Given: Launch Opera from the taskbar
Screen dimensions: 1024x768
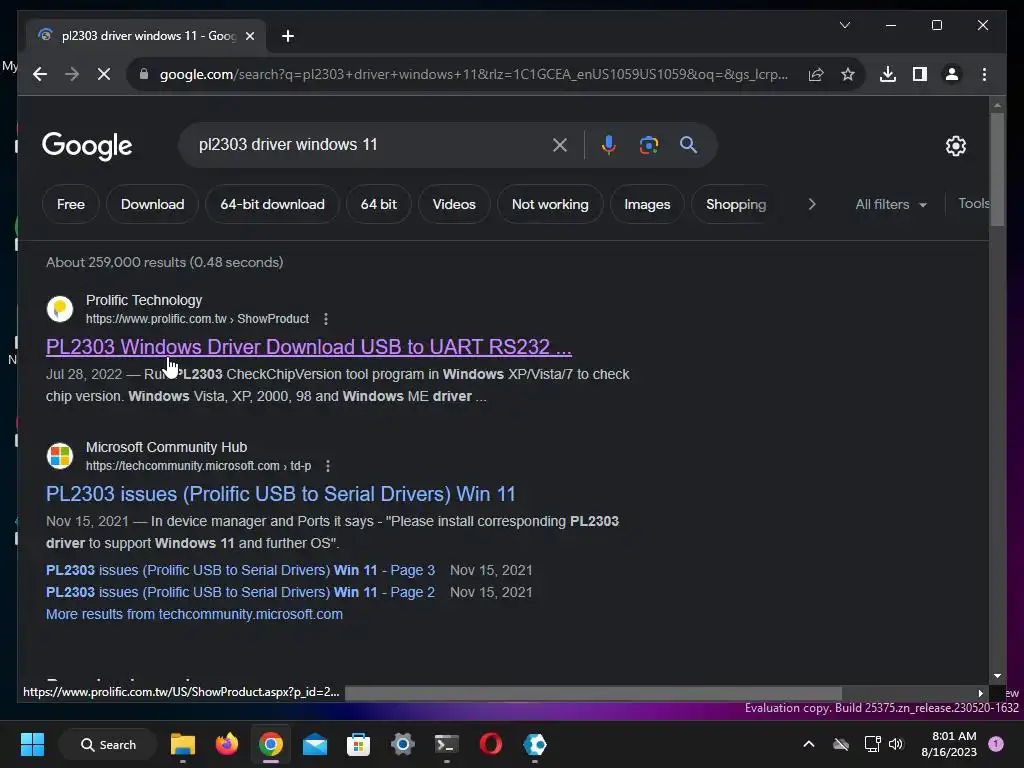Looking at the screenshot, I should 490,744.
